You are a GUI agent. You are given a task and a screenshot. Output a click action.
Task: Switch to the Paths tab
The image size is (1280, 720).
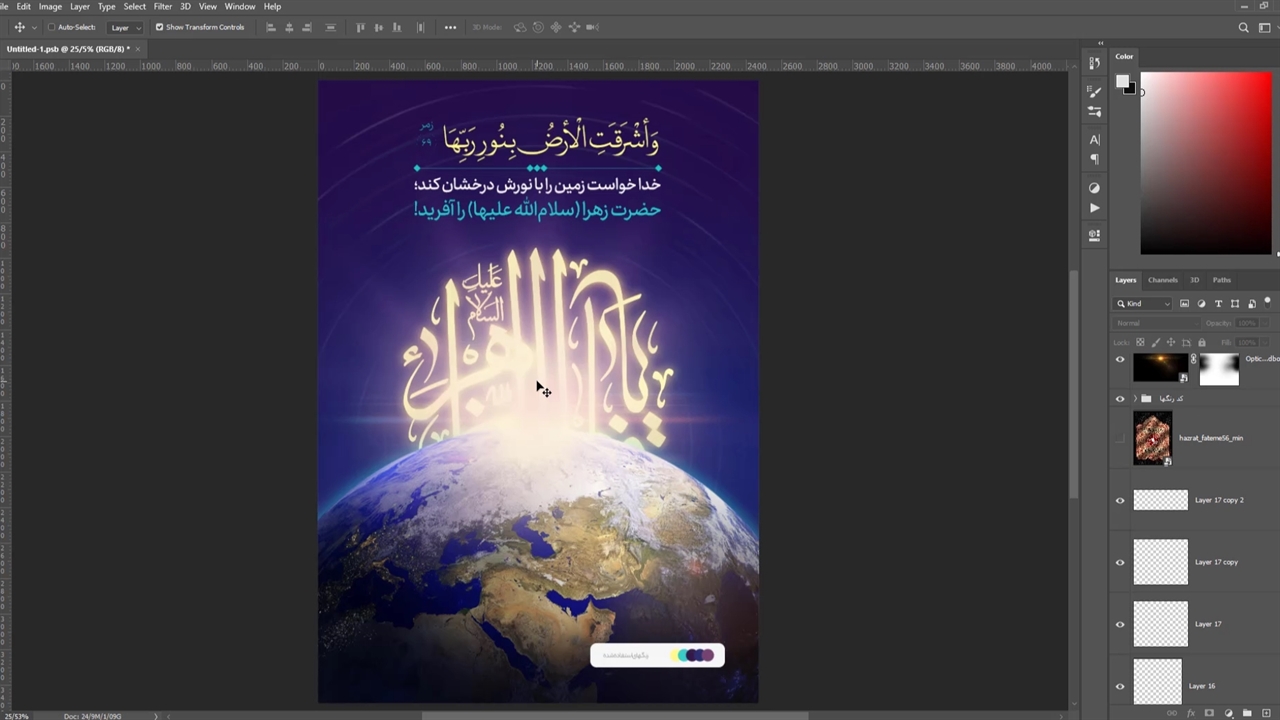1221,280
